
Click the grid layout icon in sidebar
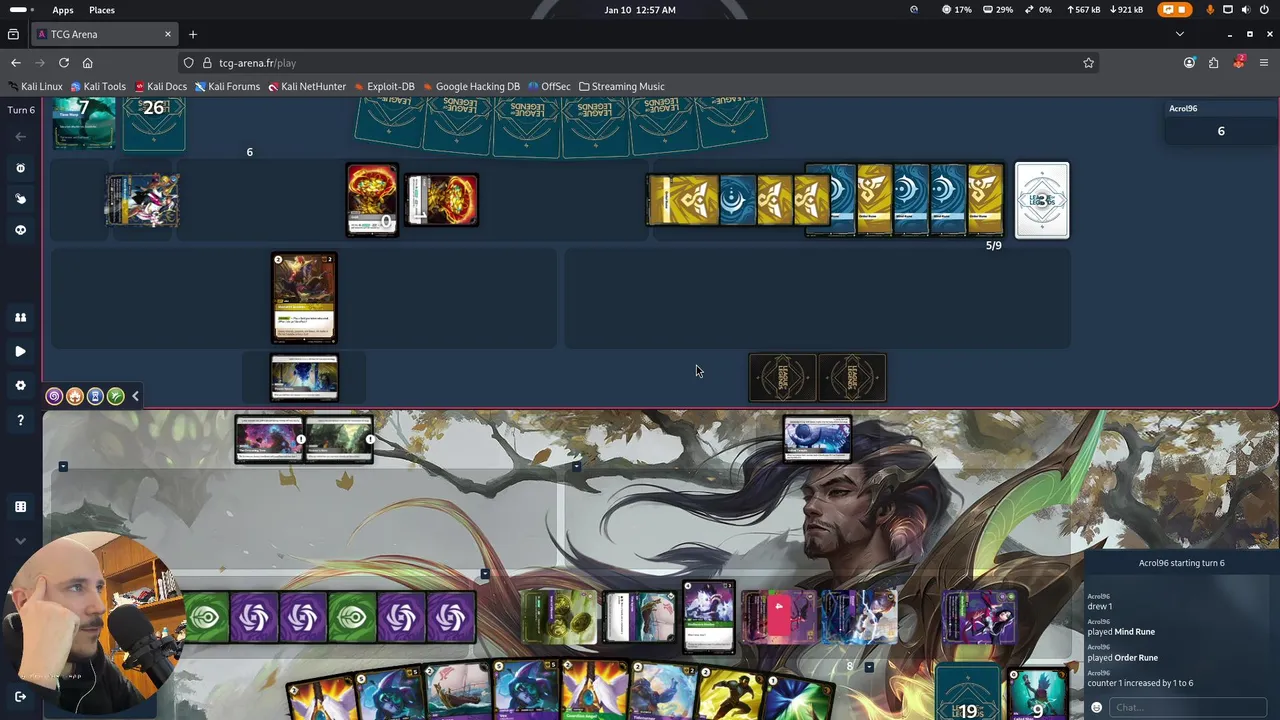coord(20,507)
